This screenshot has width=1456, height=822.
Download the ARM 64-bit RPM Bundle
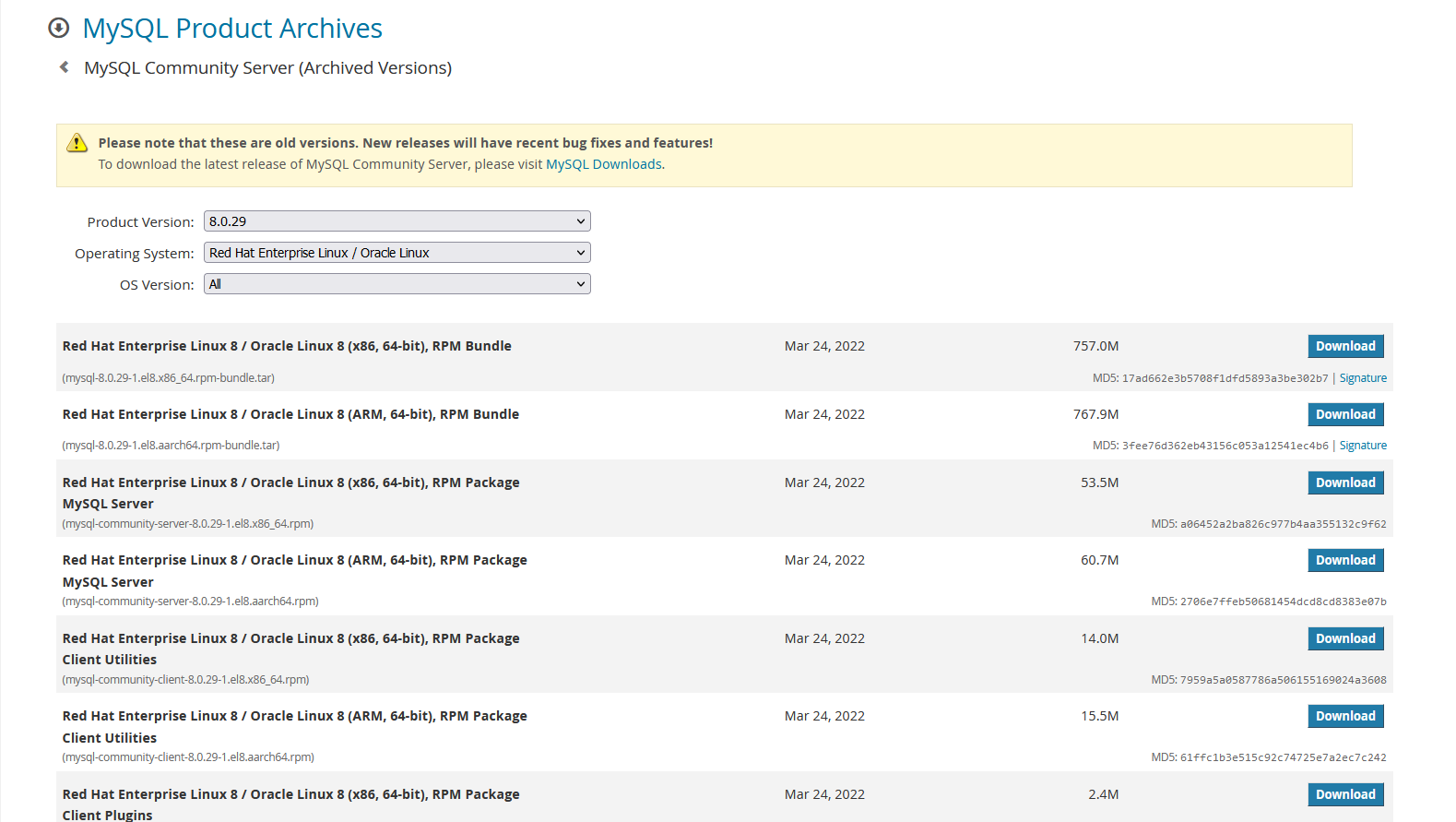(x=1344, y=414)
